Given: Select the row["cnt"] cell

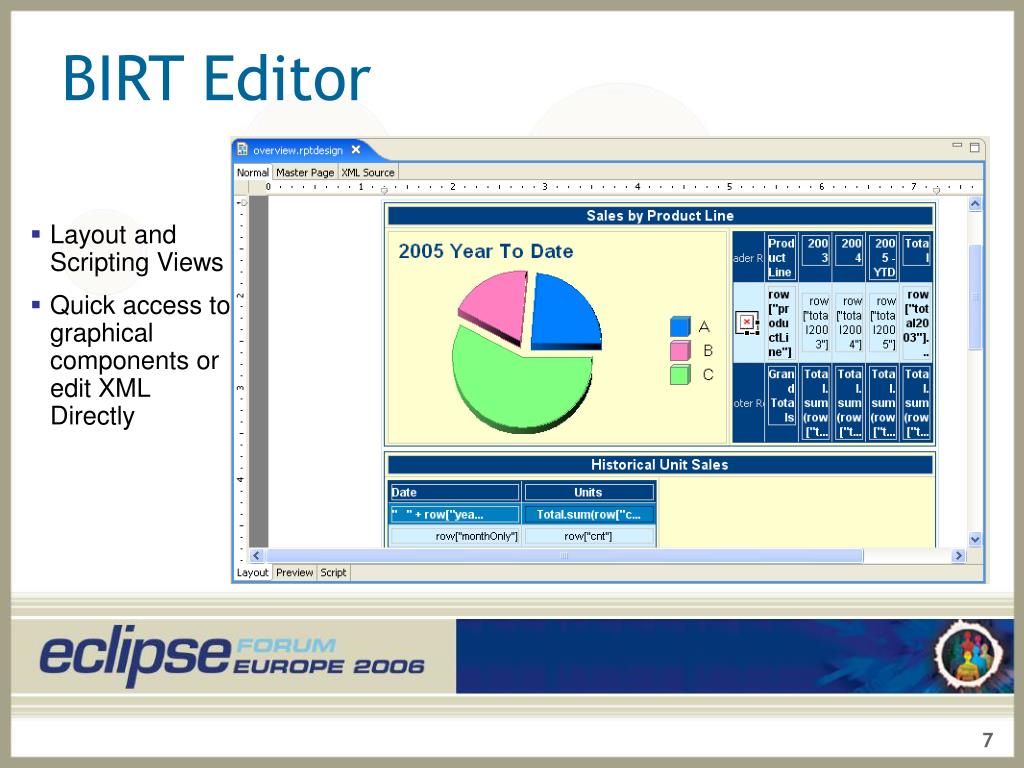Looking at the screenshot, I should tap(588, 536).
